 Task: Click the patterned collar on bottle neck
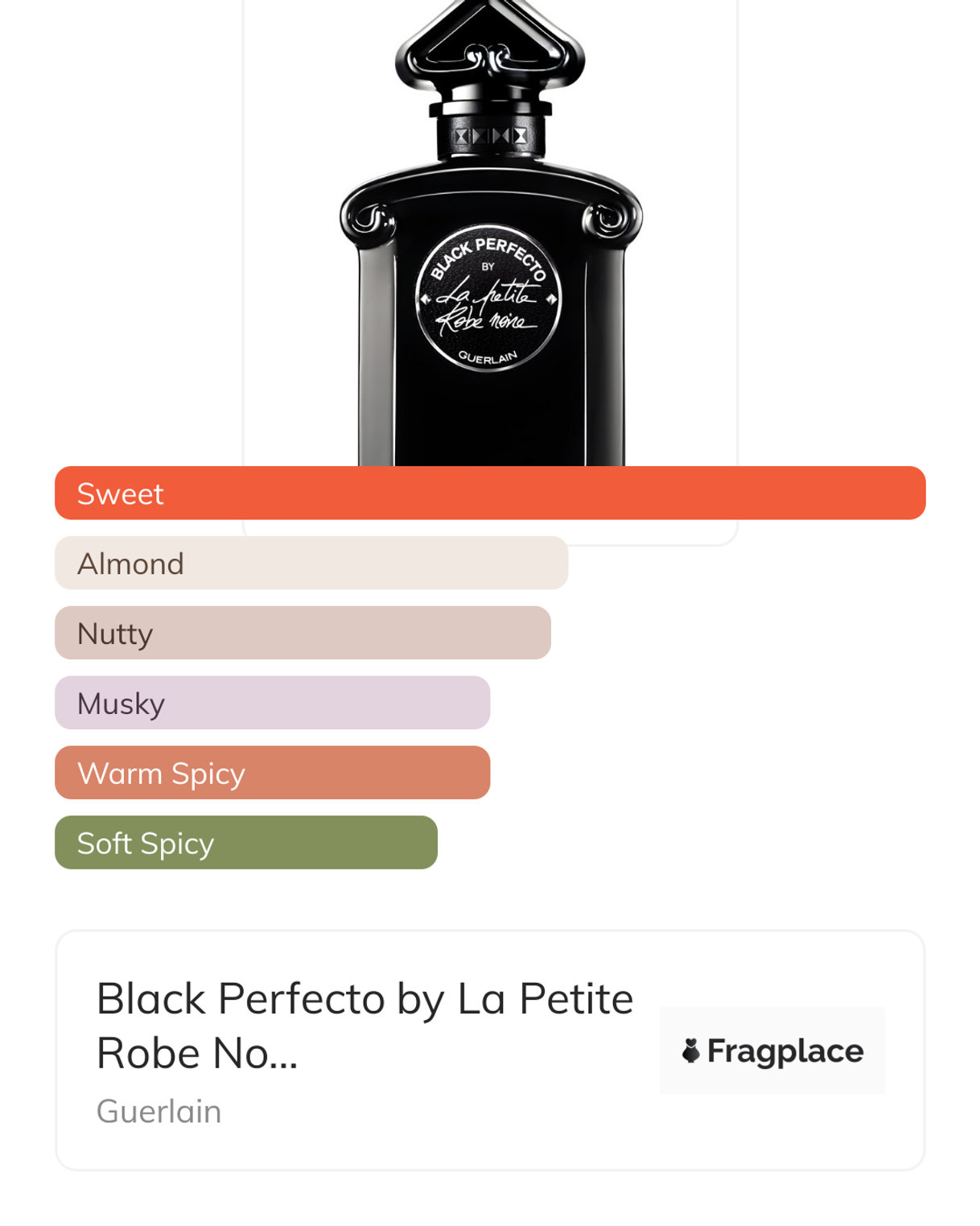point(490,135)
